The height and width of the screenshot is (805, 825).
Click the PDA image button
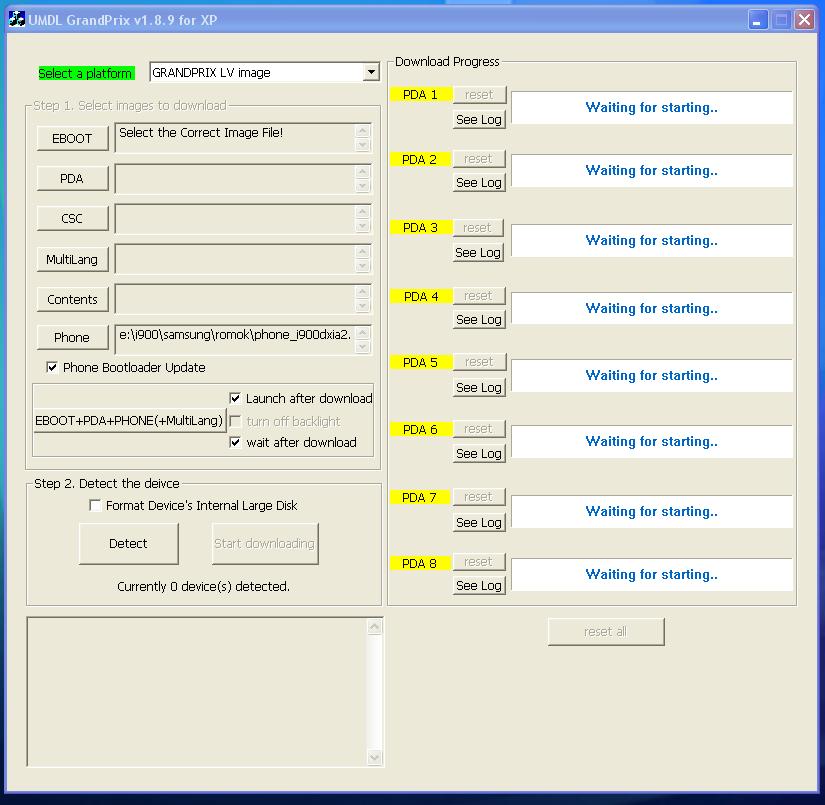click(72, 178)
